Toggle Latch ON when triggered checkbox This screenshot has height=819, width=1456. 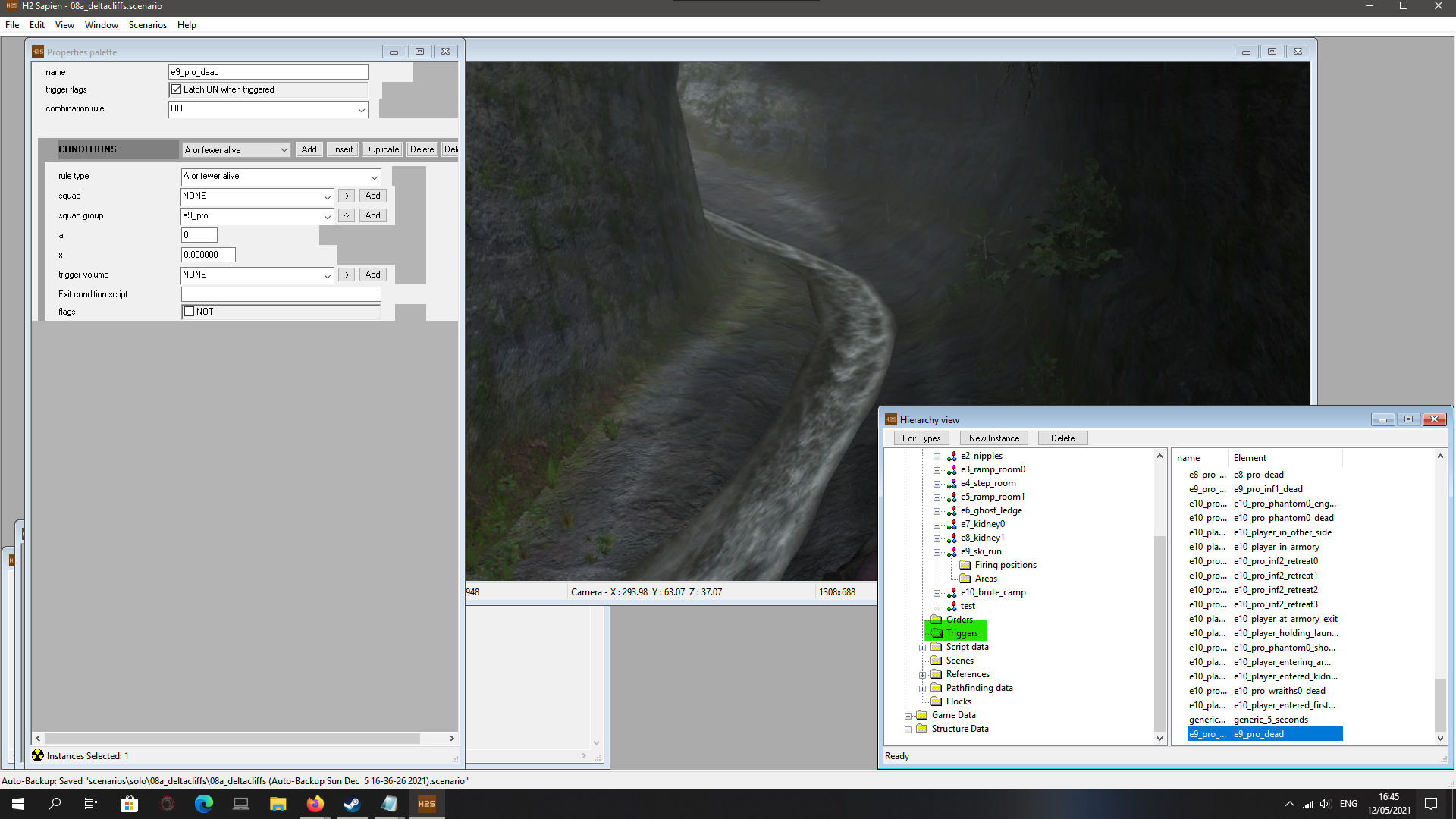177,89
